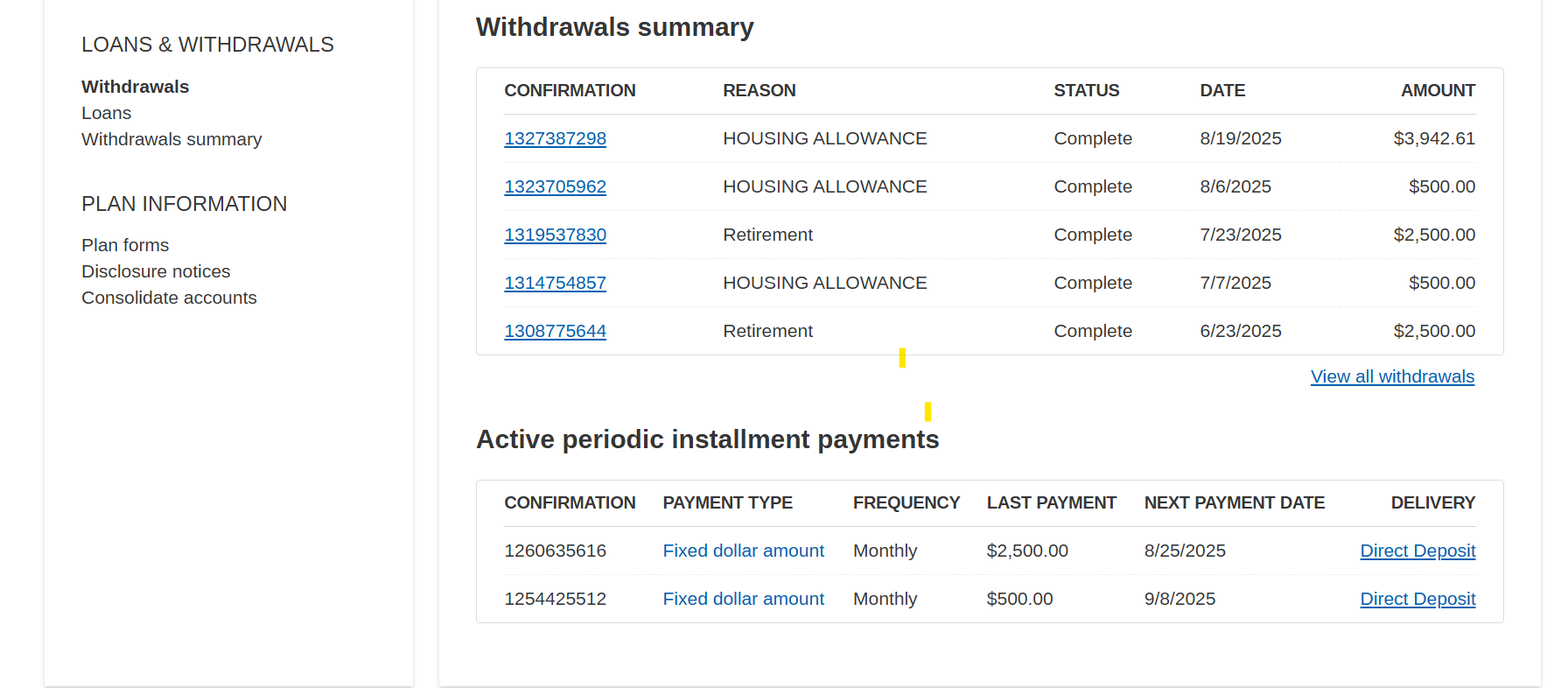Click the View all withdrawals link
1568x688 pixels.
1391,376
